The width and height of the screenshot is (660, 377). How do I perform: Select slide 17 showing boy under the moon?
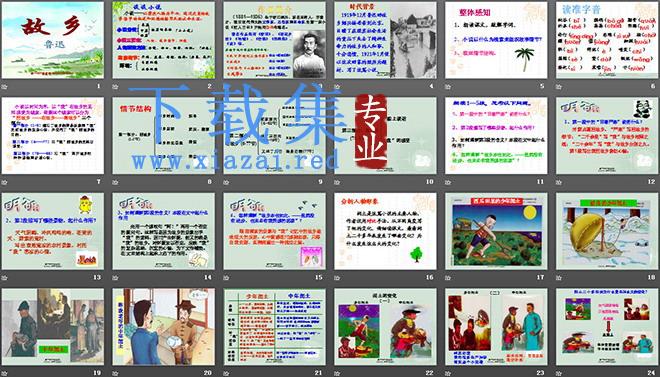tap(496, 231)
